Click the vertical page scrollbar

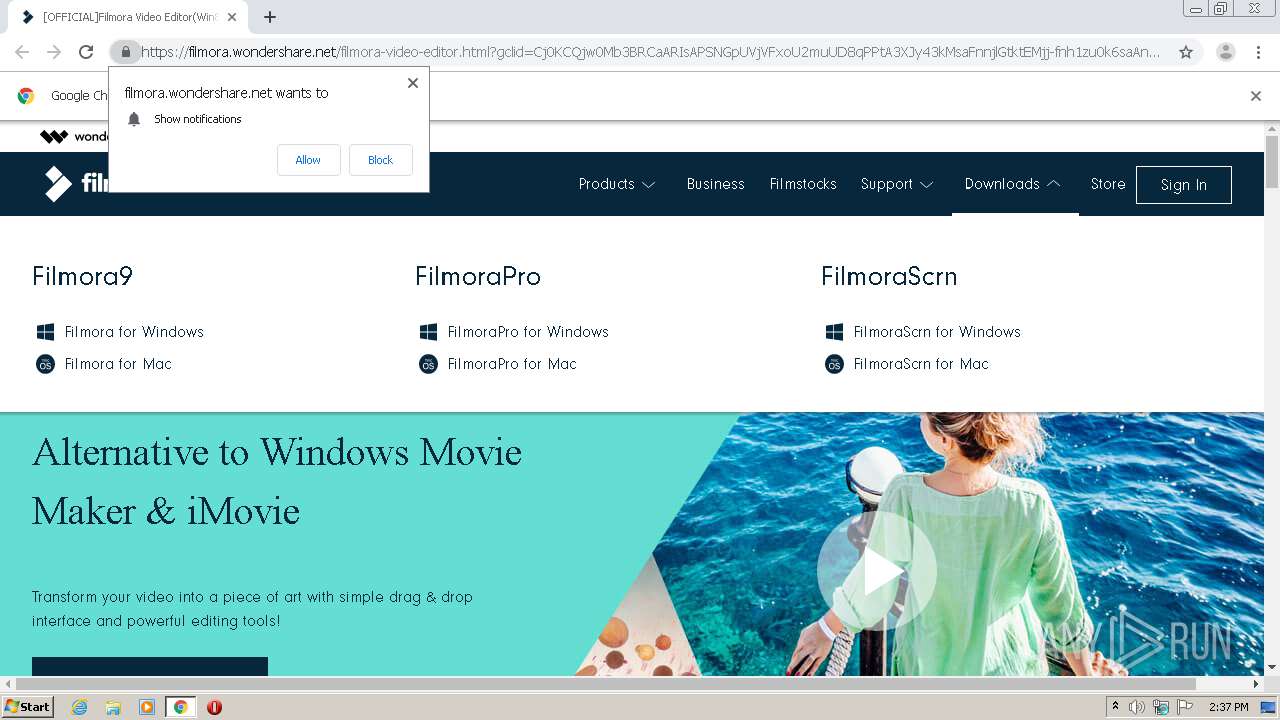click(1272, 162)
